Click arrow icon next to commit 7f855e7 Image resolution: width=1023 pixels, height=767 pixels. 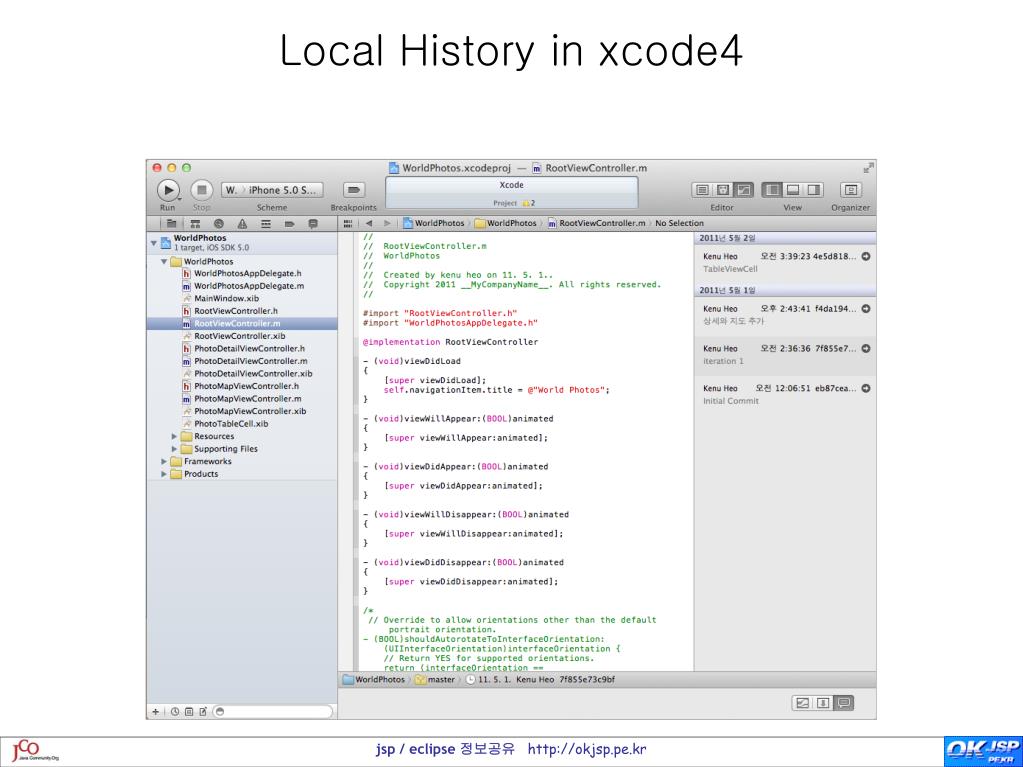[866, 348]
